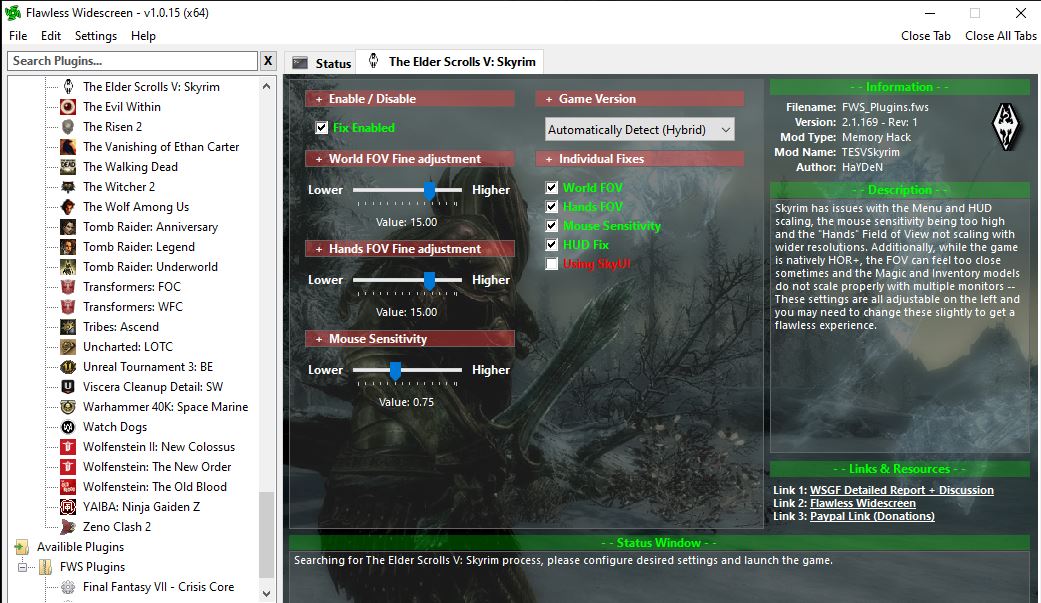This screenshot has height=603, width=1041.
Task: Collapse the Game Version section header
Action: point(639,98)
